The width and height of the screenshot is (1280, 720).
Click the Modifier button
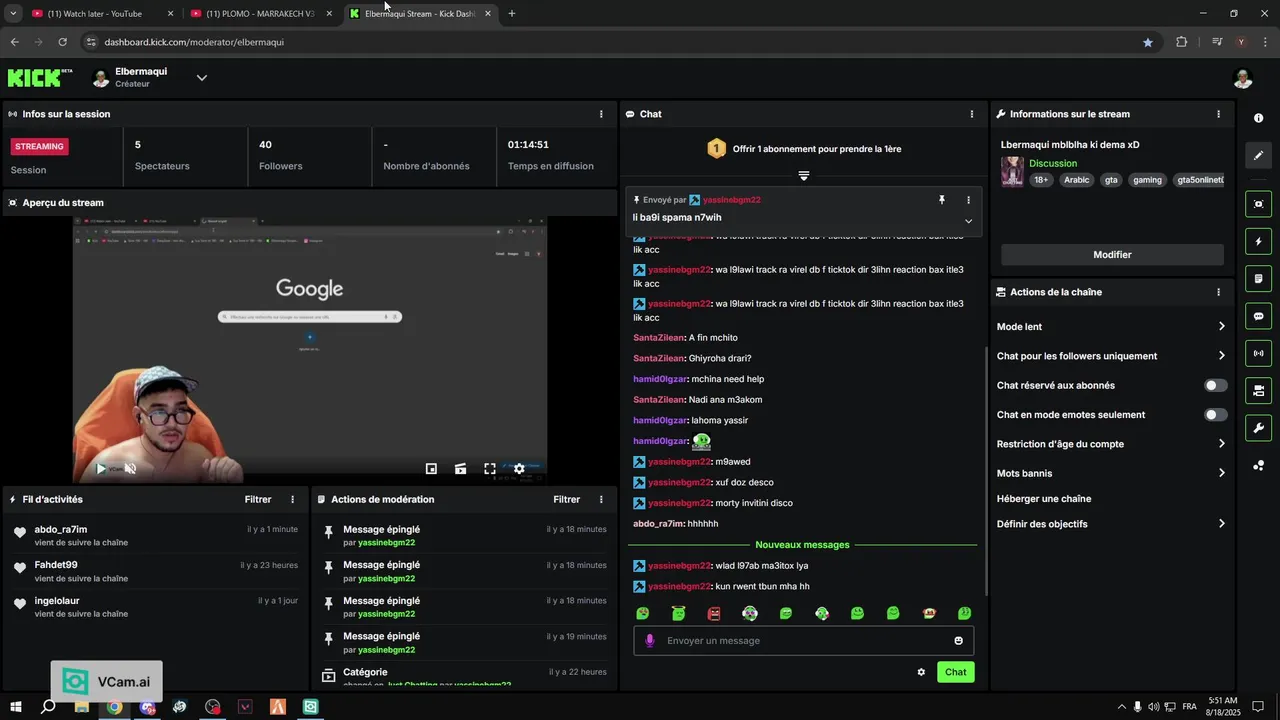click(x=1112, y=255)
